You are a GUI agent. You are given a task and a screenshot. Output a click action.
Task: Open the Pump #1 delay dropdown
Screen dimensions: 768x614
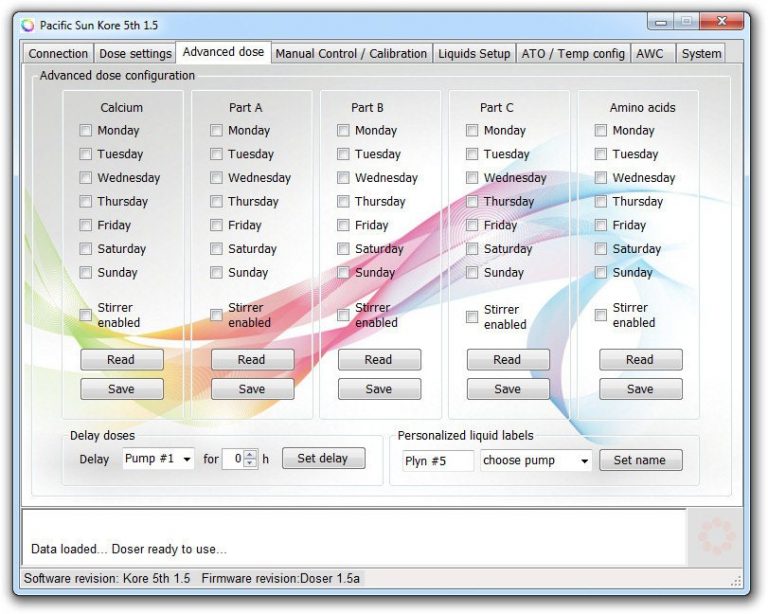(159, 459)
